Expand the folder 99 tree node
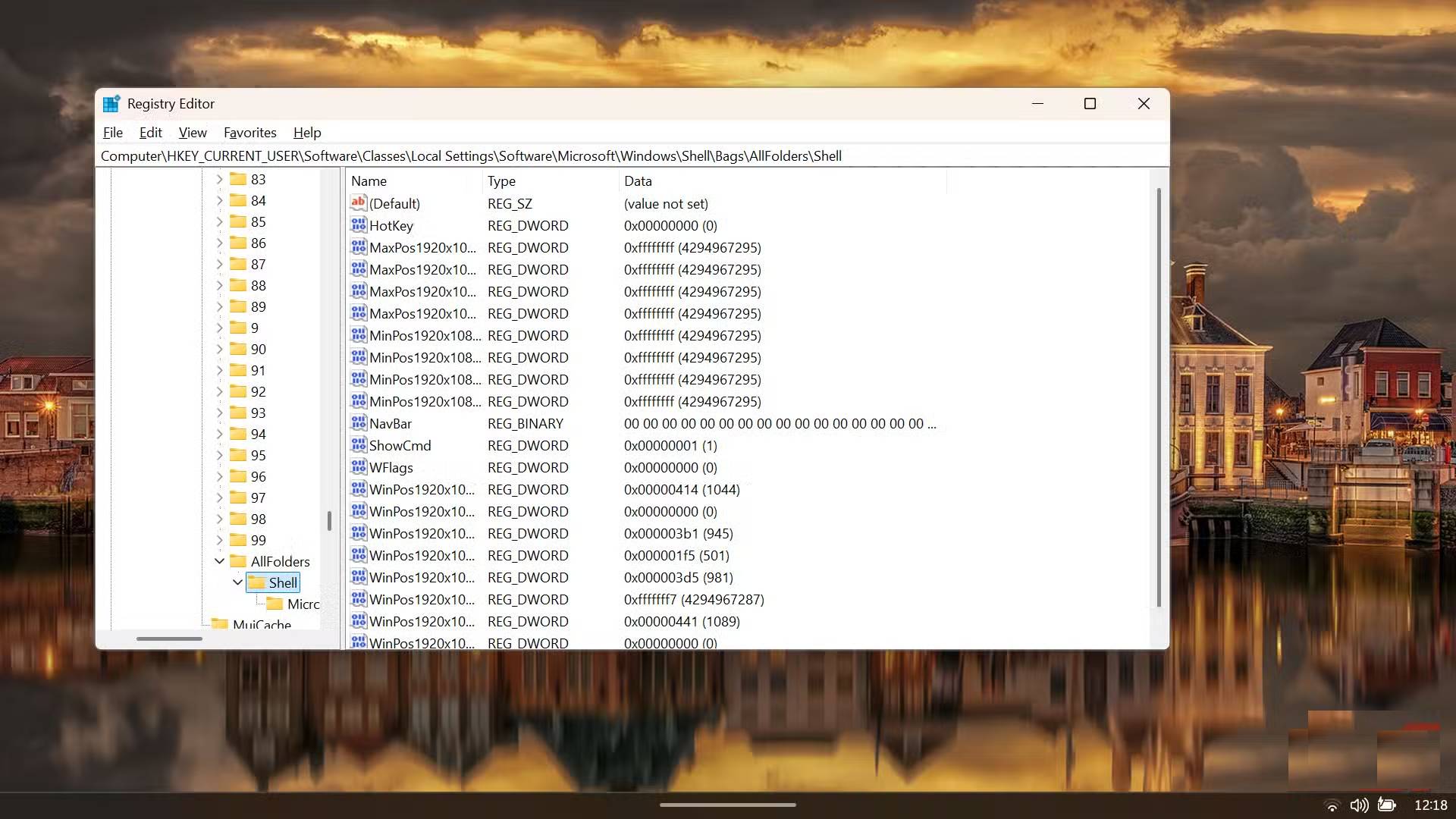Viewport: 1456px width, 819px height. pyautogui.click(x=219, y=540)
